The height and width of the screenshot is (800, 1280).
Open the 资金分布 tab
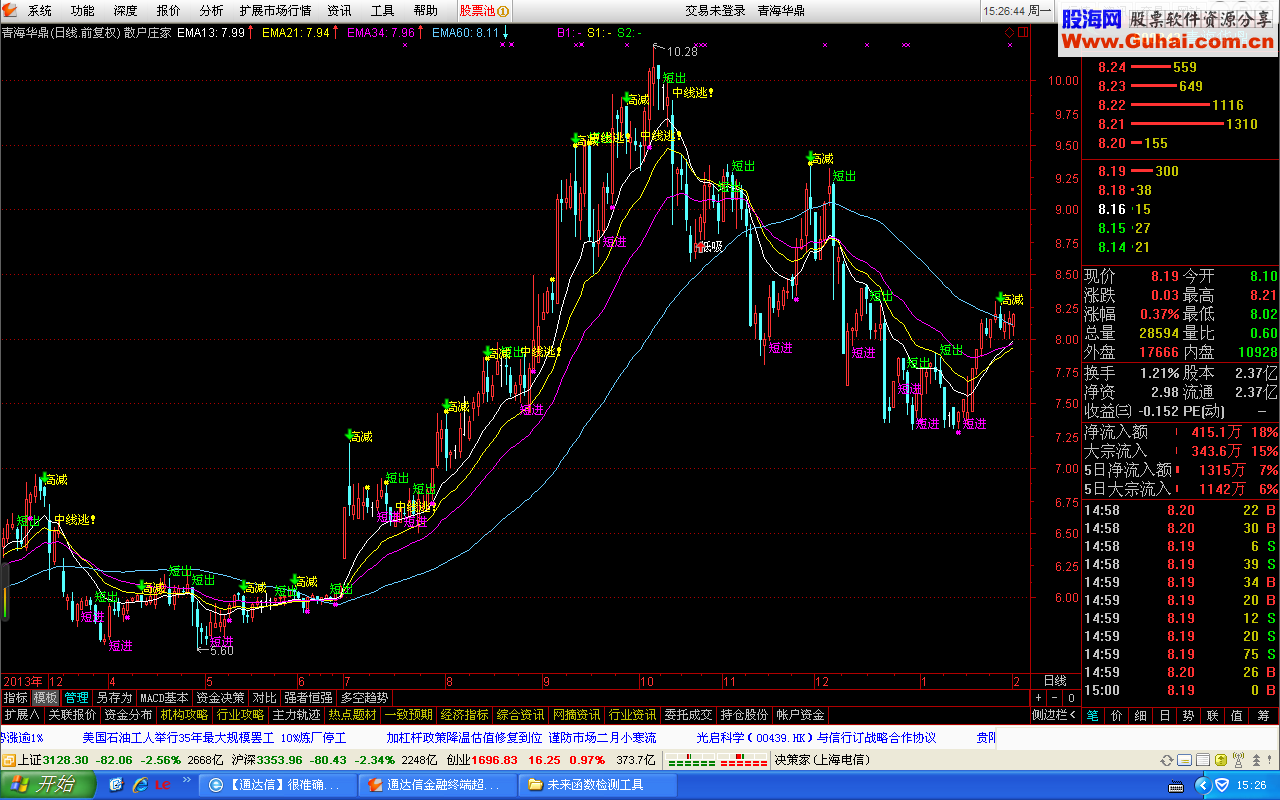click(x=128, y=715)
